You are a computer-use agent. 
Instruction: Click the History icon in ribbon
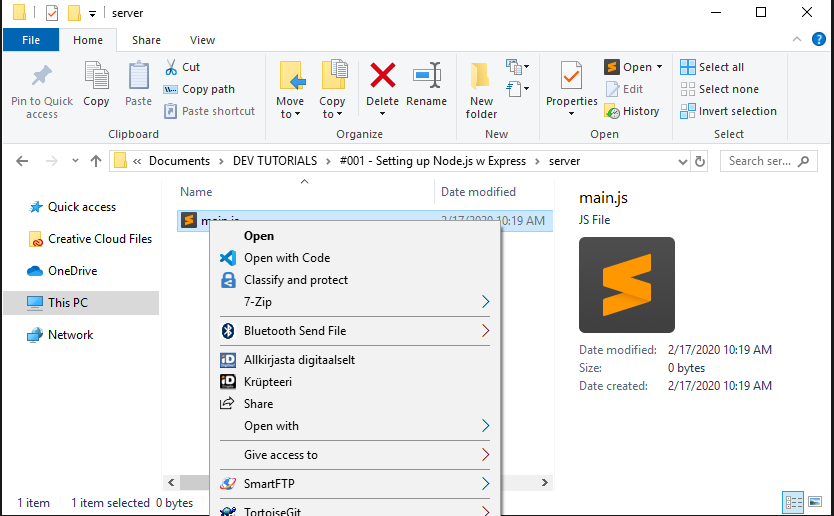click(x=612, y=111)
